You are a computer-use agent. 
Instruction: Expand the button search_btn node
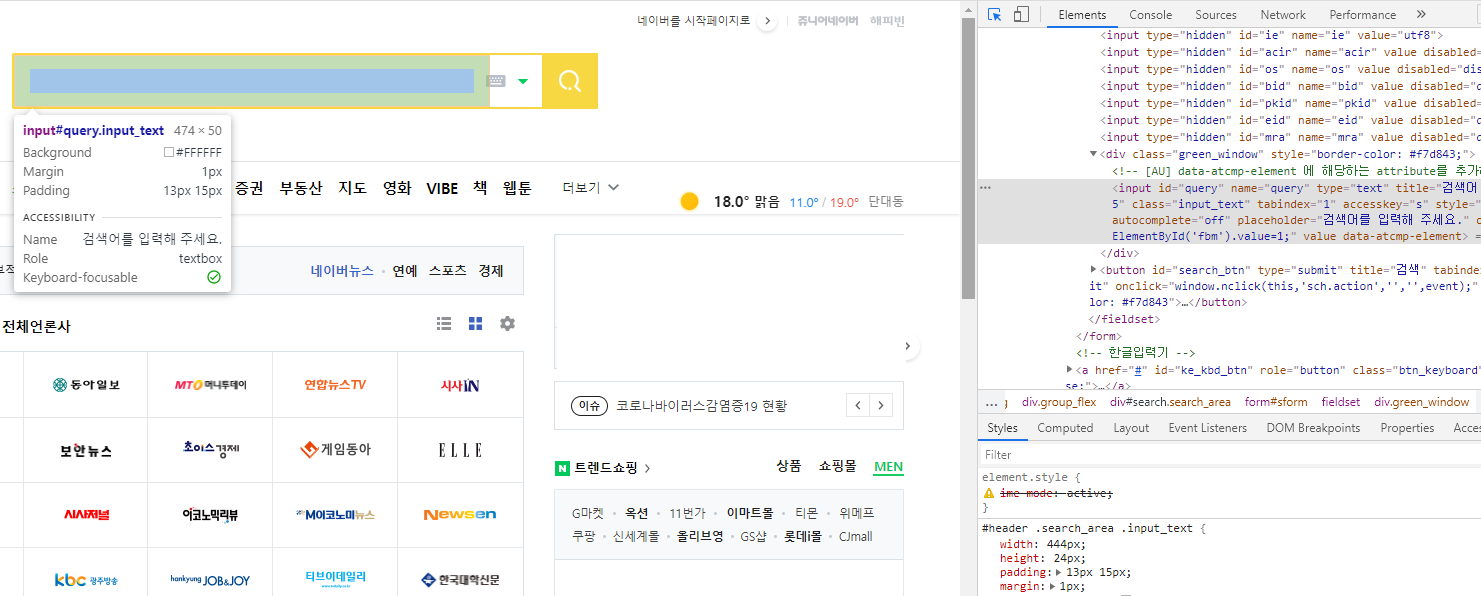click(1093, 269)
